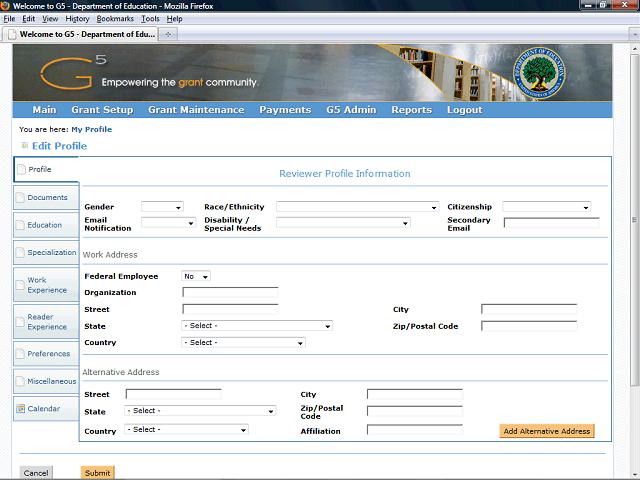Open the Grant Maintenance menu

[x=196, y=110]
